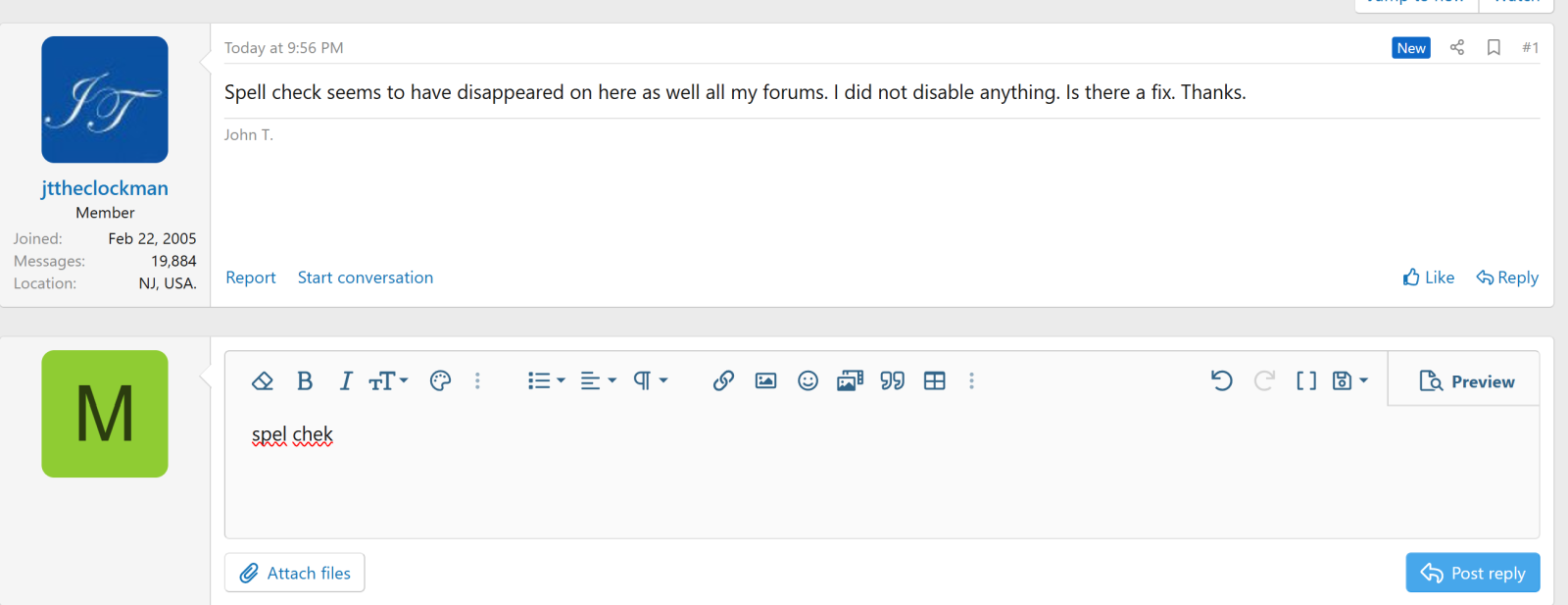Insert an image into the reply
Viewport: 1568px width, 605px height.
(765, 380)
